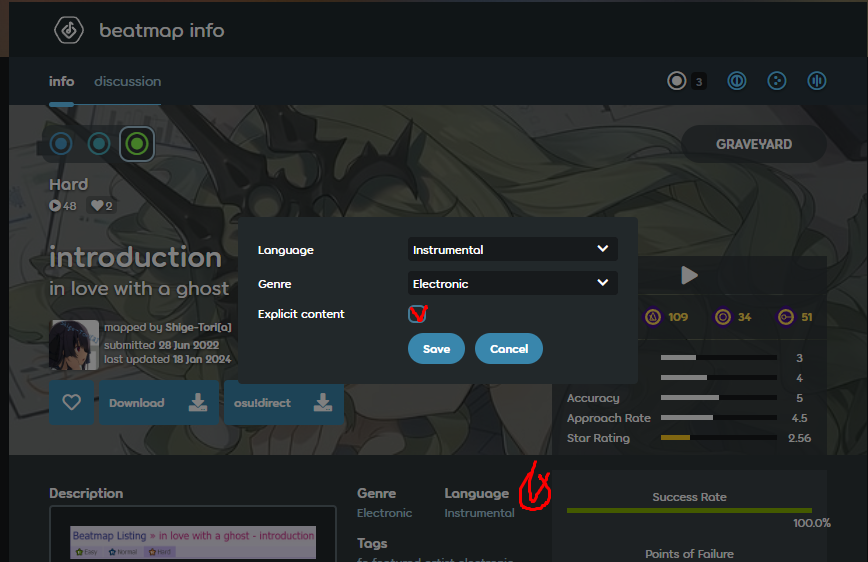Click the play count icon beside 48
This screenshot has height=562, width=868.
pos(55,206)
